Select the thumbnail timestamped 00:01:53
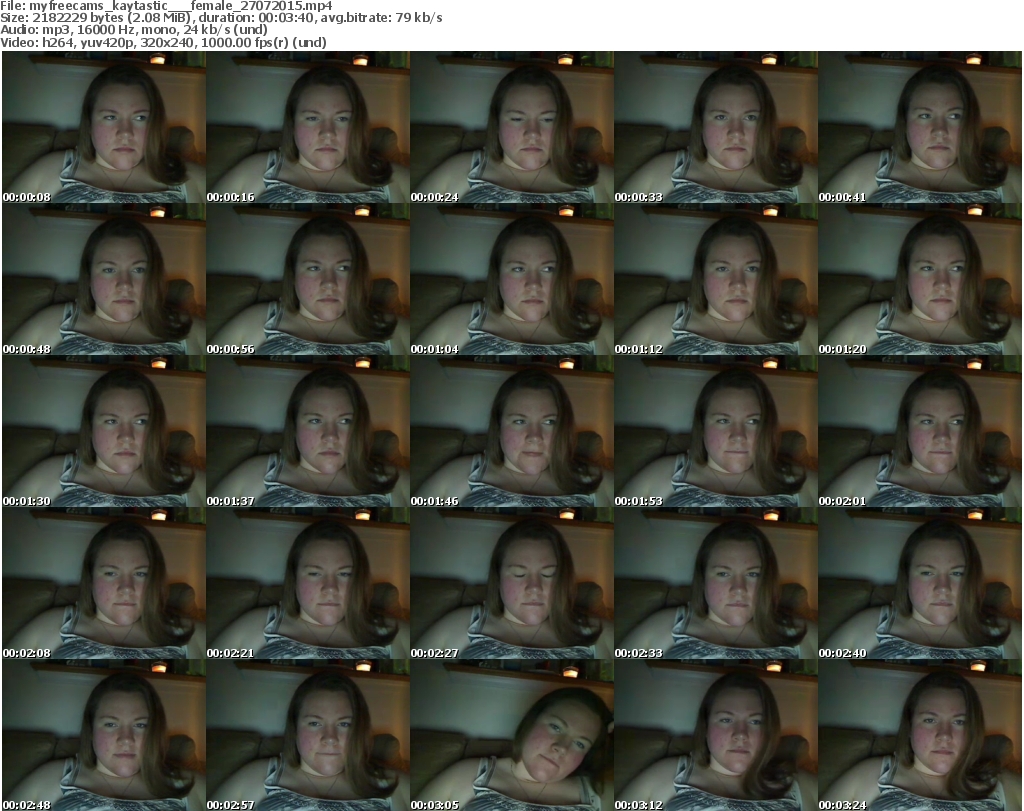 716,432
